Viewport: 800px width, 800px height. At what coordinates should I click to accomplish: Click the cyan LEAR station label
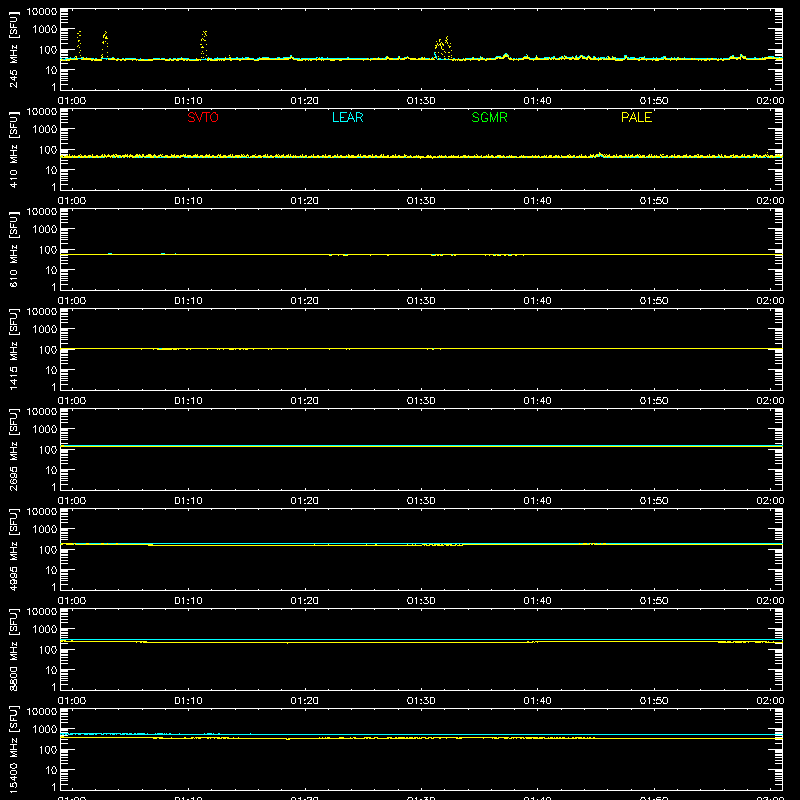[347, 117]
